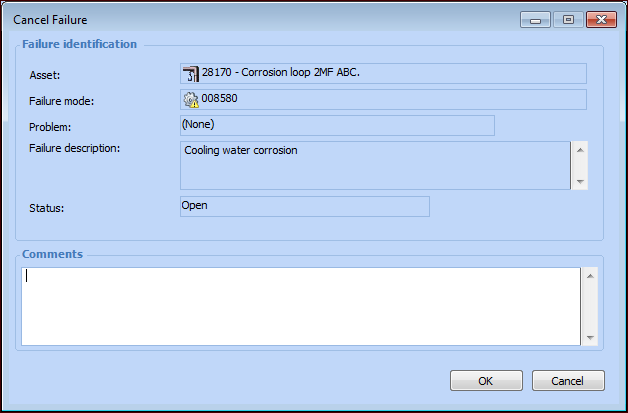628x413 pixels.
Task: Confirm with the OK button
Action: [486, 381]
